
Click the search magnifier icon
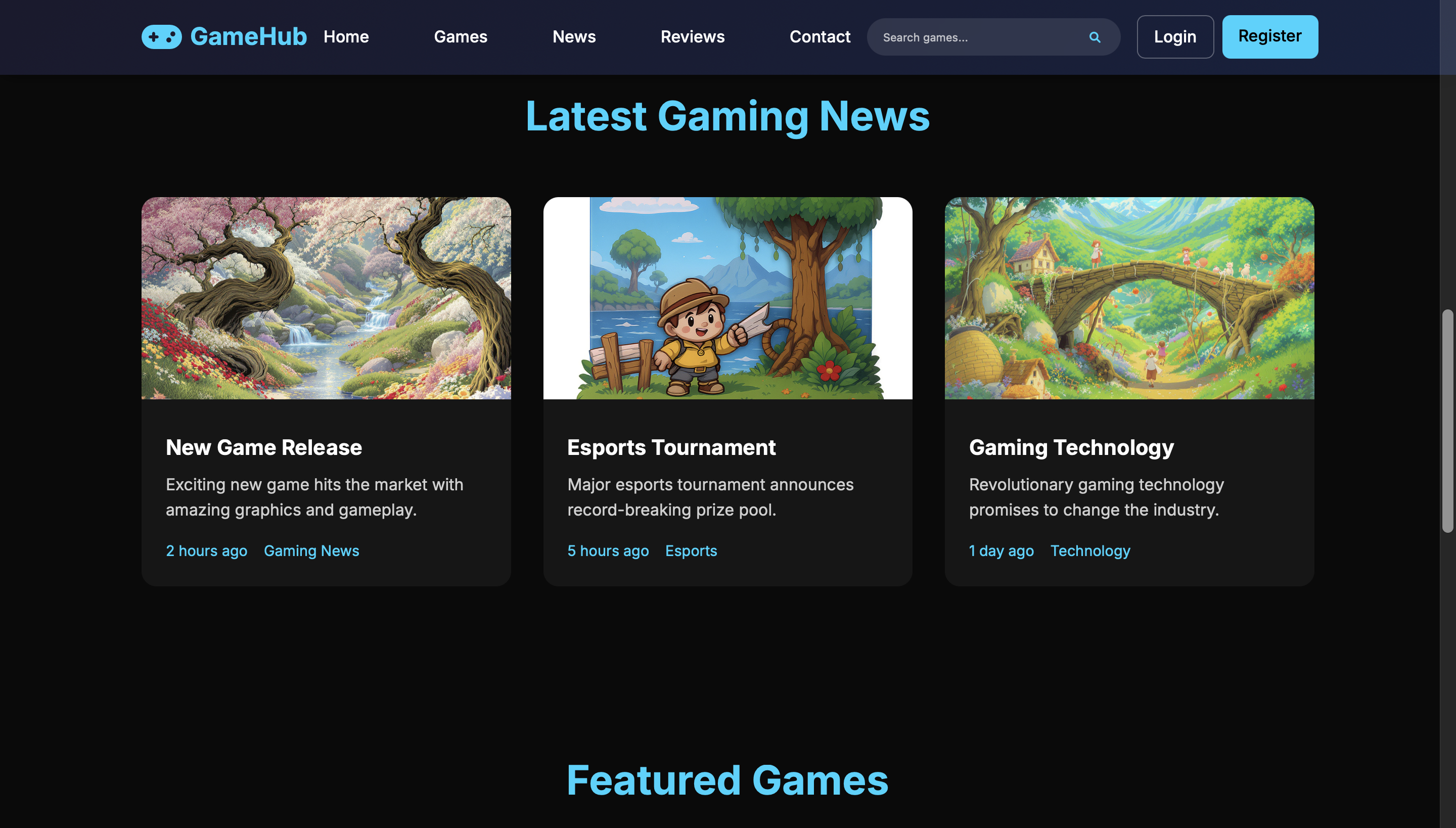click(x=1094, y=37)
